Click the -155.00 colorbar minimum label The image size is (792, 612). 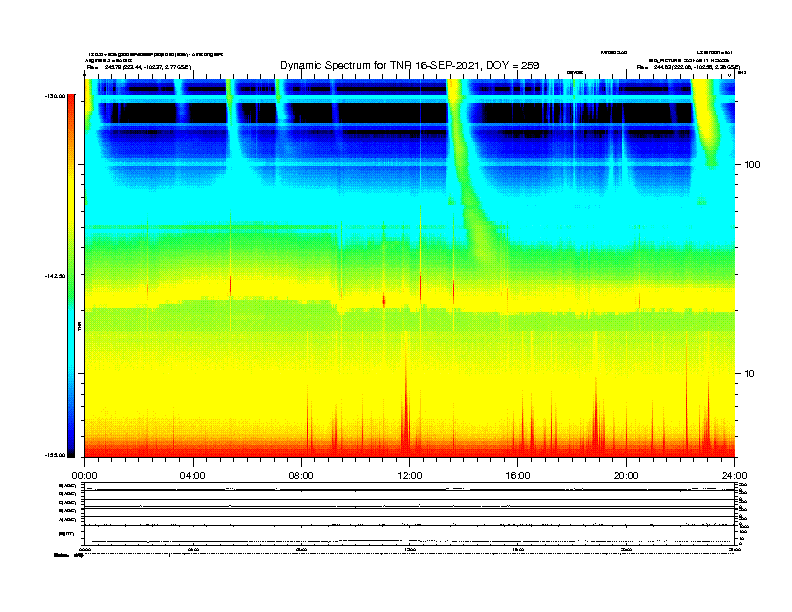(55, 455)
